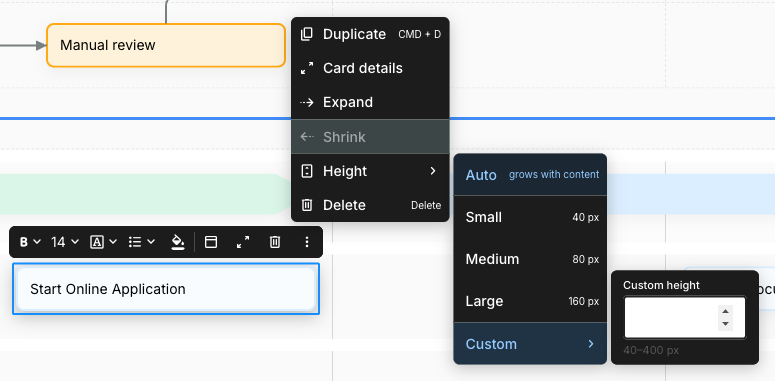Click the trash icon beside Delete in menu
Image resolution: width=775 pixels, height=381 pixels.
[x=307, y=205]
